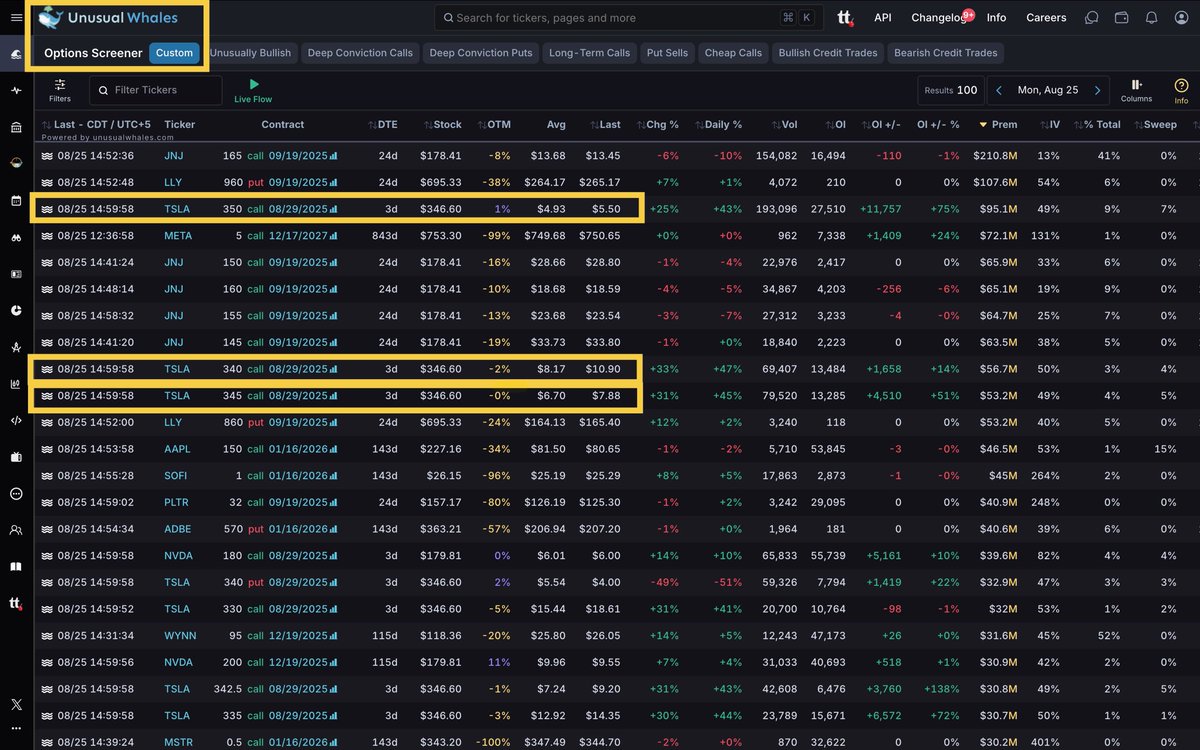
Task: Click the Unusual Whales logo
Action: pos(107,18)
